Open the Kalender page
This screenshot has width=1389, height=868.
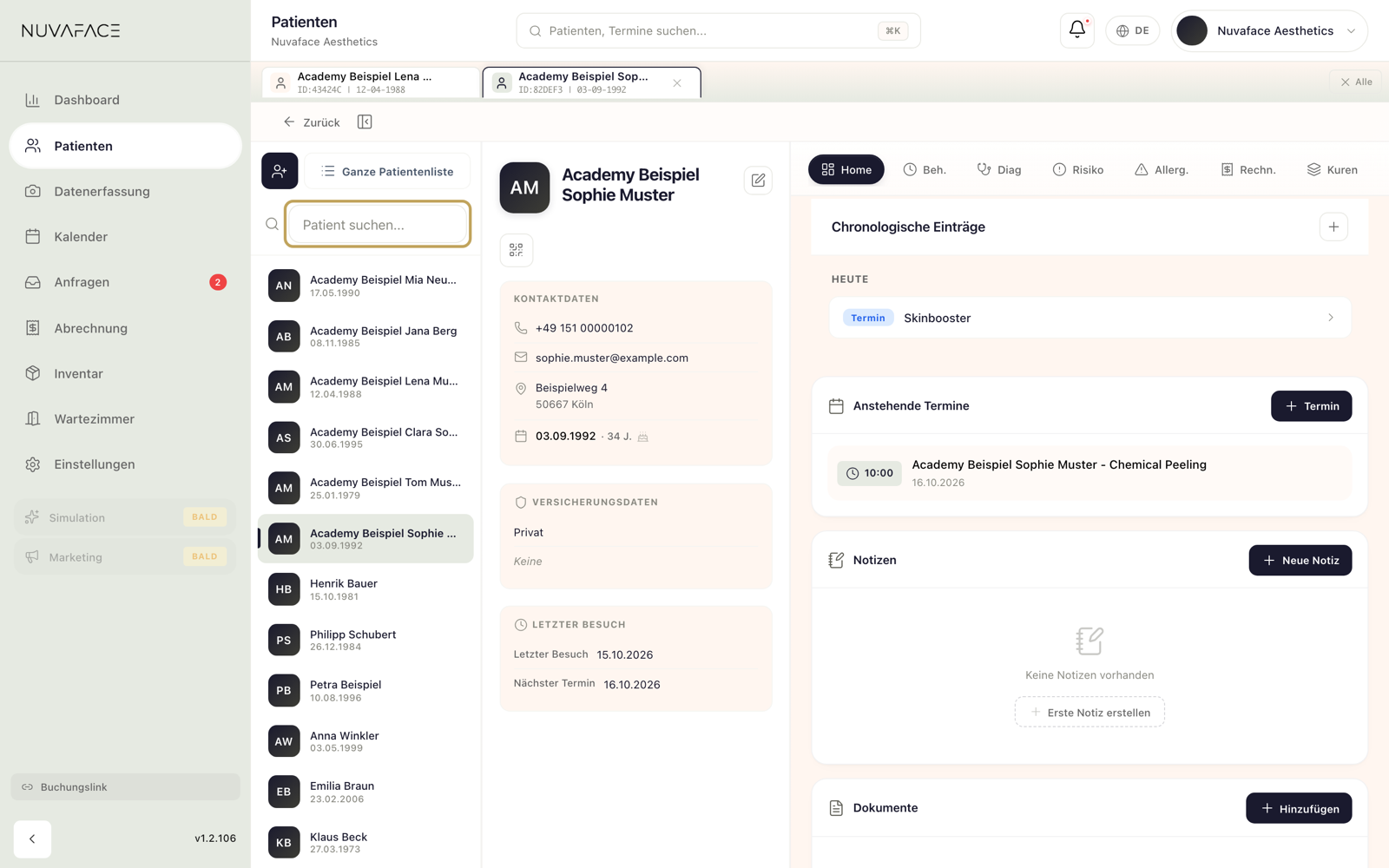(x=126, y=237)
